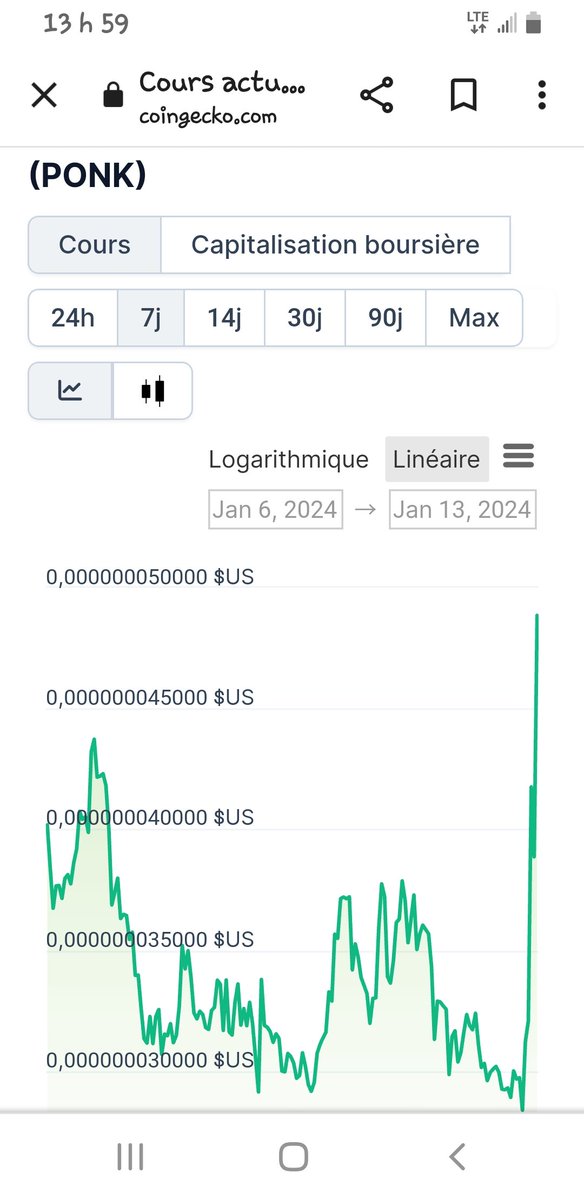Open the three-dot browser menu
This screenshot has width=584, height=1200.
coord(542,96)
